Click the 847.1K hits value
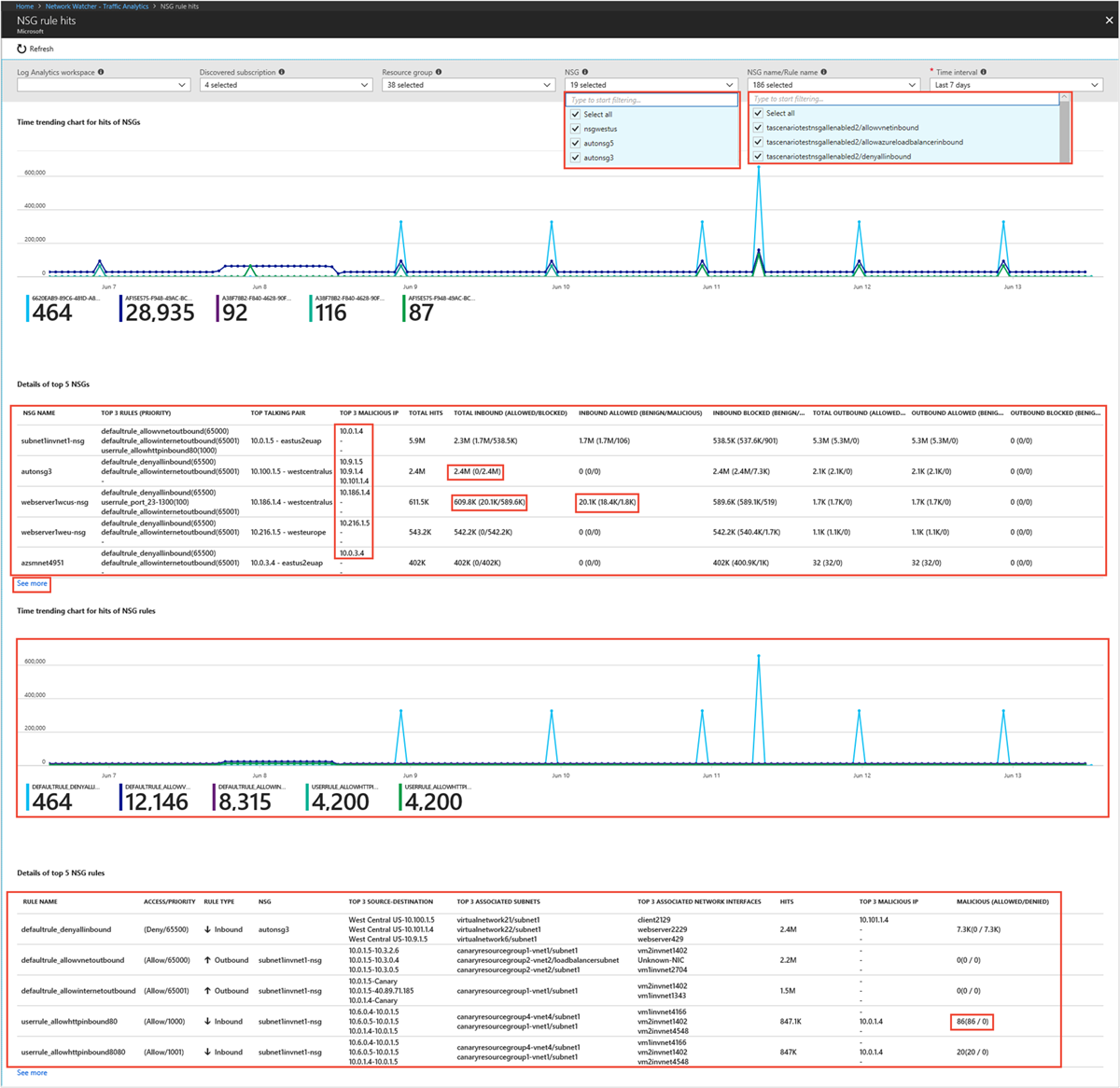Screen dimensions: 1120x1088 pos(791,1022)
